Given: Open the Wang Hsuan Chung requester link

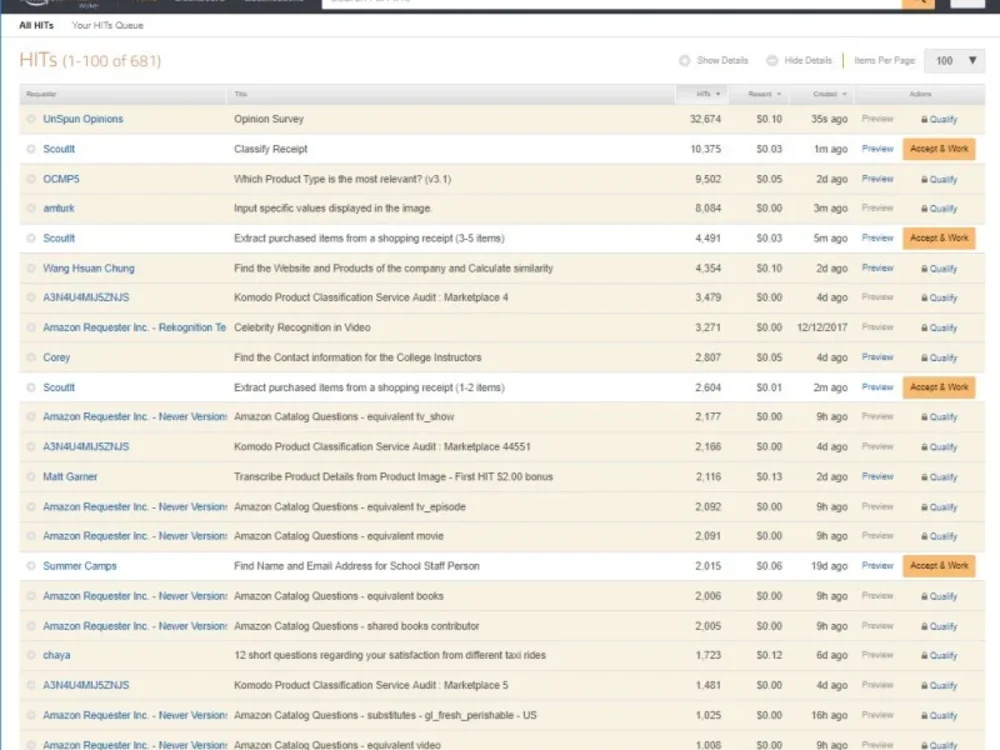Looking at the screenshot, I should 89,268.
